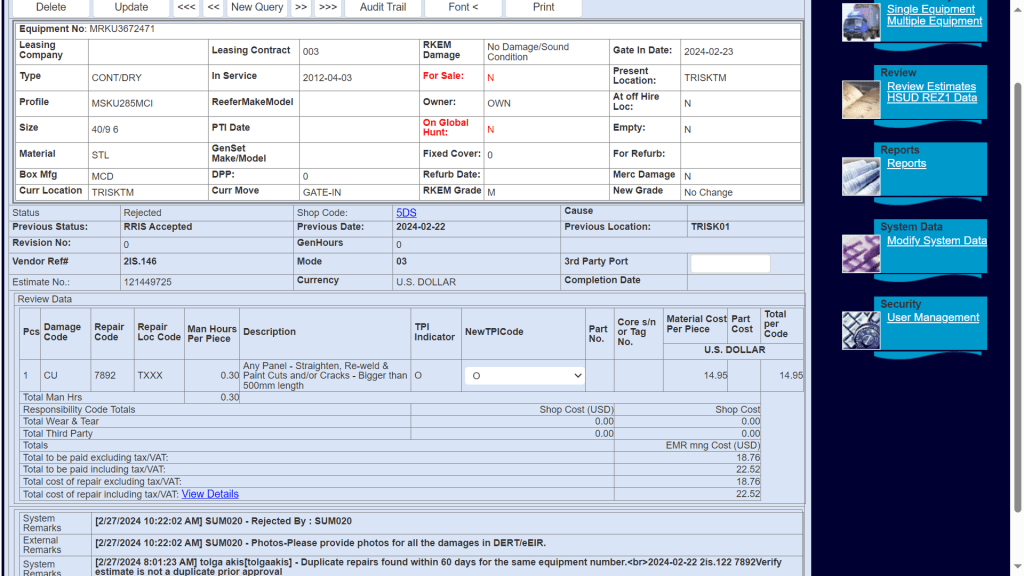The height and width of the screenshot is (576, 1024).
Task: Jump to first record with <<< button
Action: coord(186,7)
